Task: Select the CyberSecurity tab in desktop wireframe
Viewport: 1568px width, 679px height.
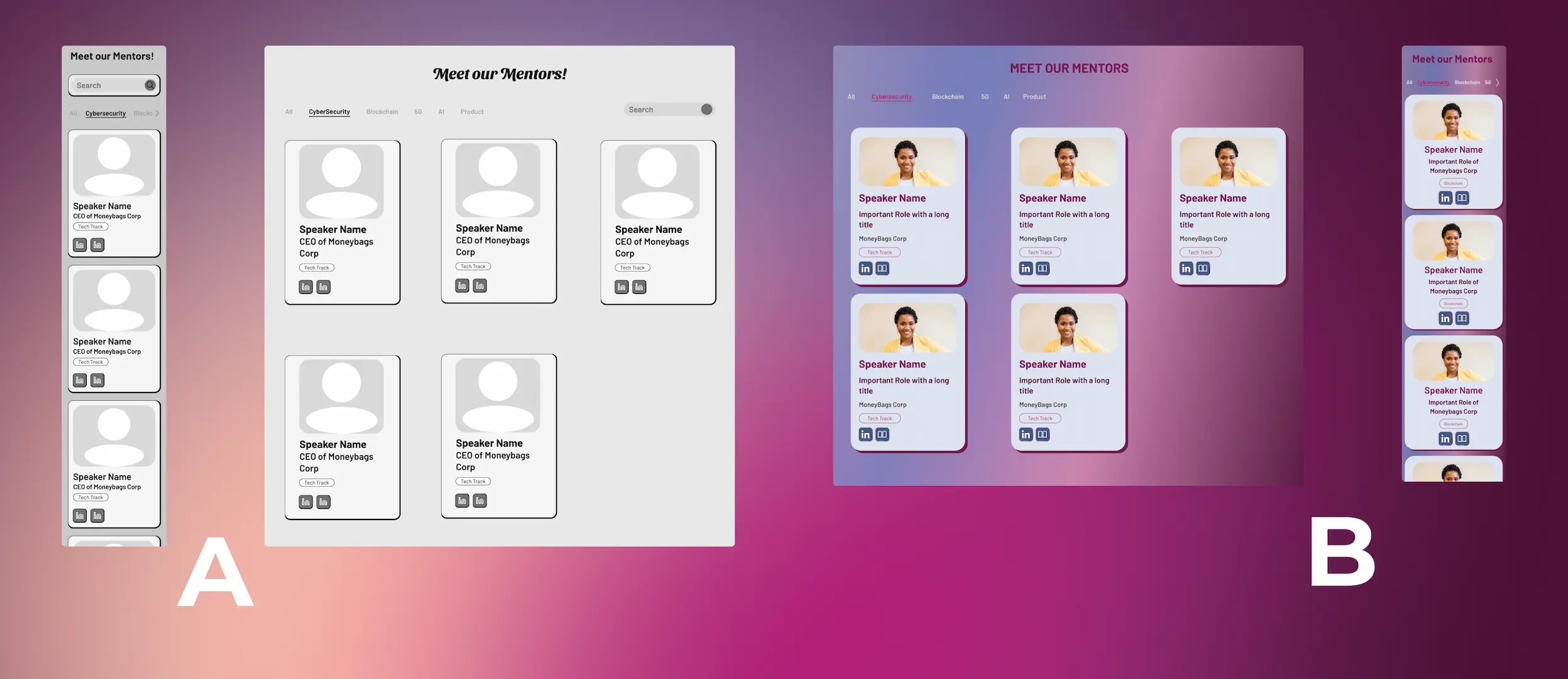Action: pos(329,111)
